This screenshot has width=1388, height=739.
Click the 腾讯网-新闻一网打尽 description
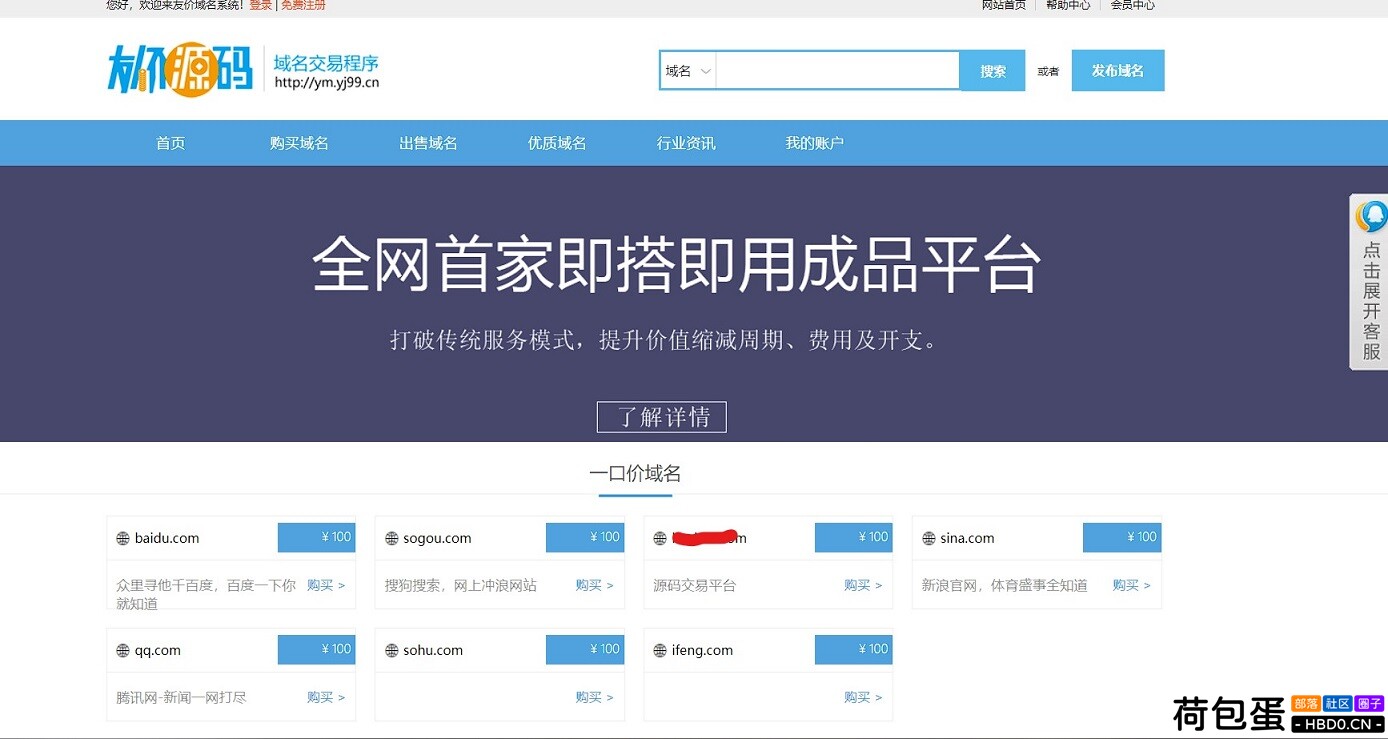point(181,697)
